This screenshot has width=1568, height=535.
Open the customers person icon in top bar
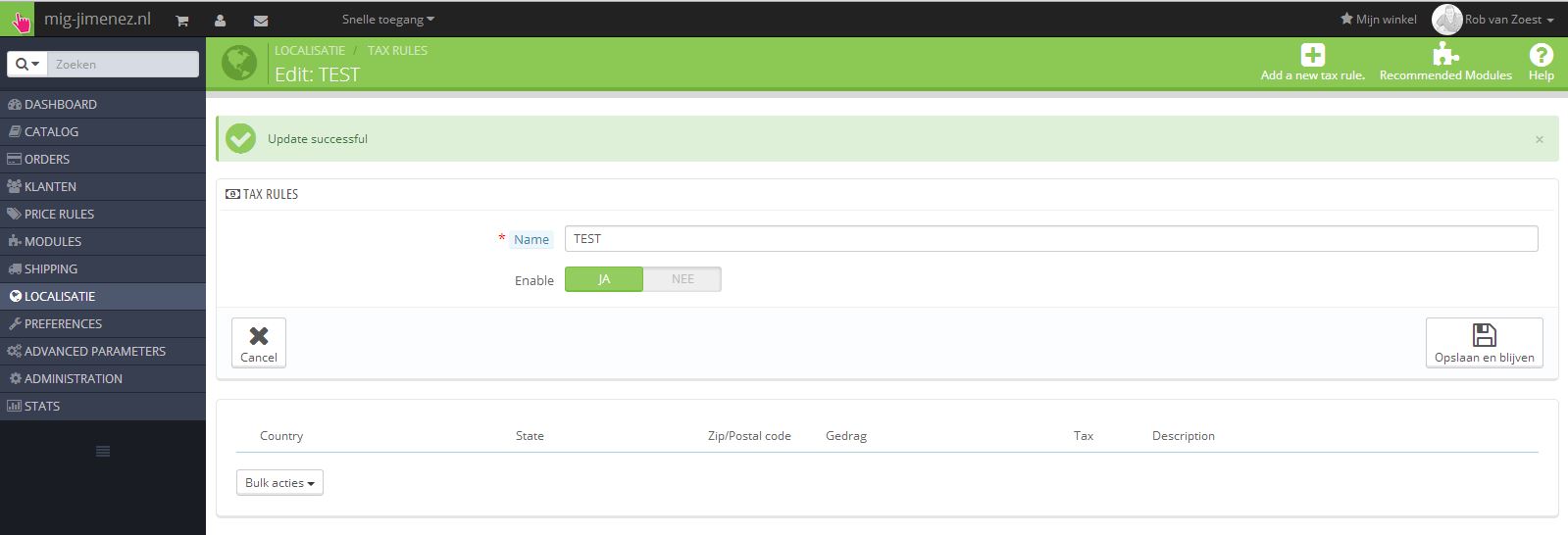pos(220,20)
